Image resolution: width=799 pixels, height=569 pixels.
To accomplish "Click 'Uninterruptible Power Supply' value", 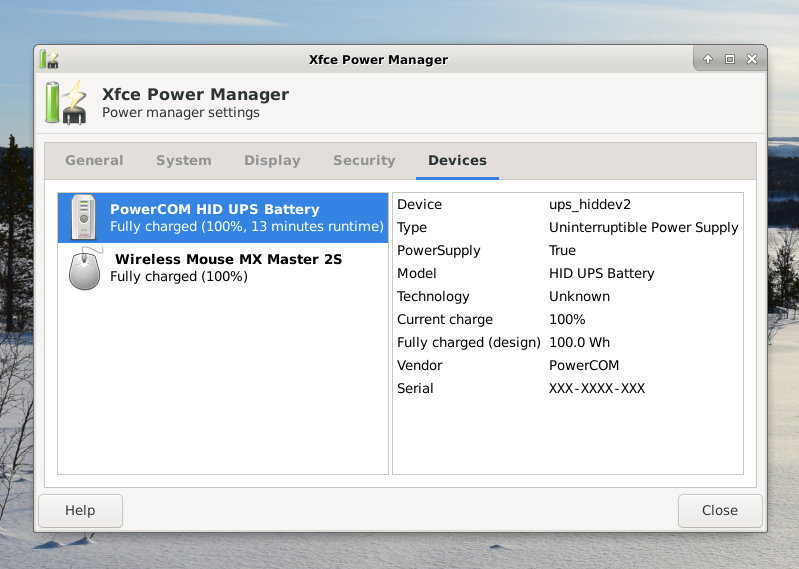I will (x=644, y=228).
